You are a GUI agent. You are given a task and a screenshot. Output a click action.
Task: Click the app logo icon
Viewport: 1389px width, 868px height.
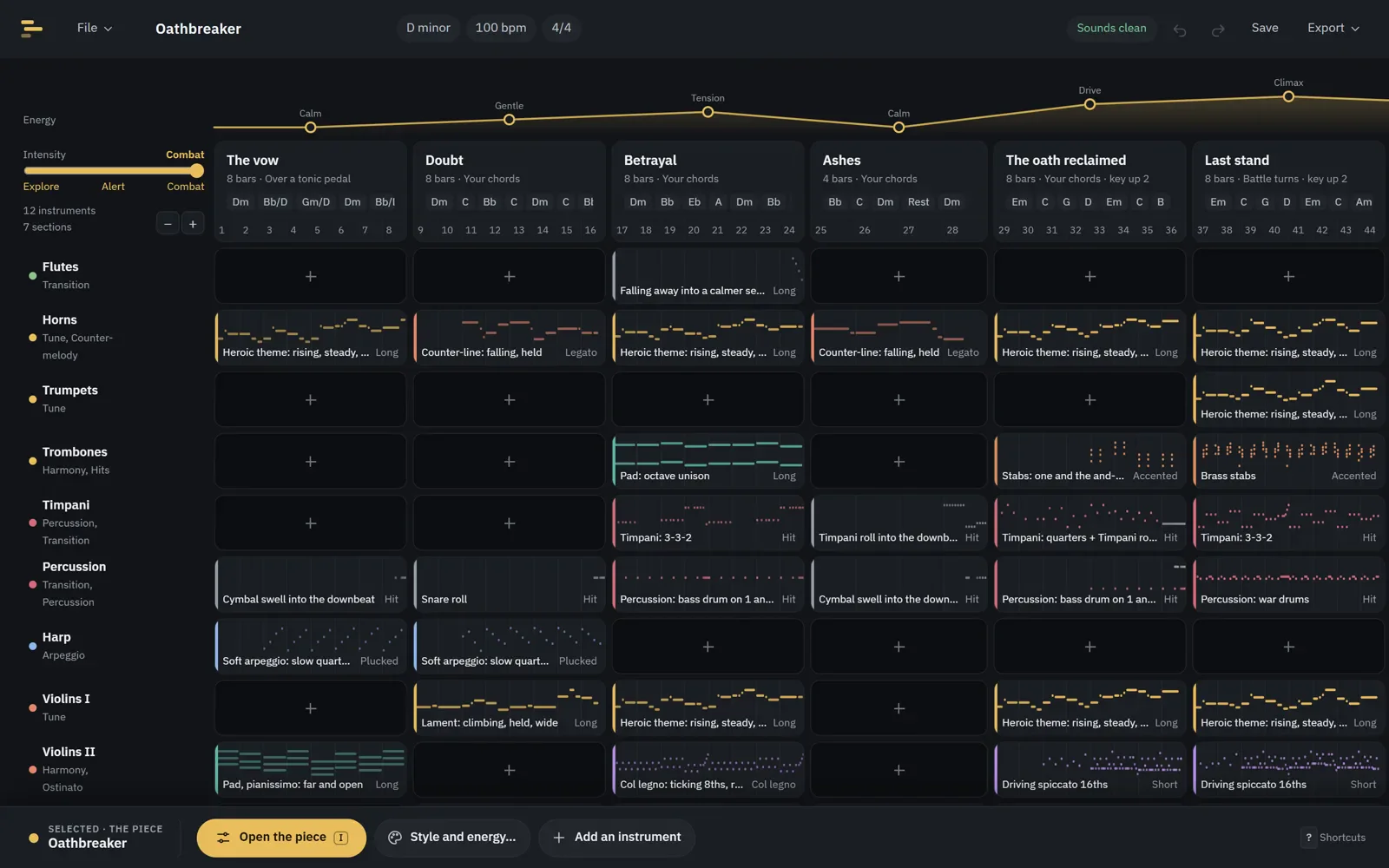pyautogui.click(x=31, y=29)
